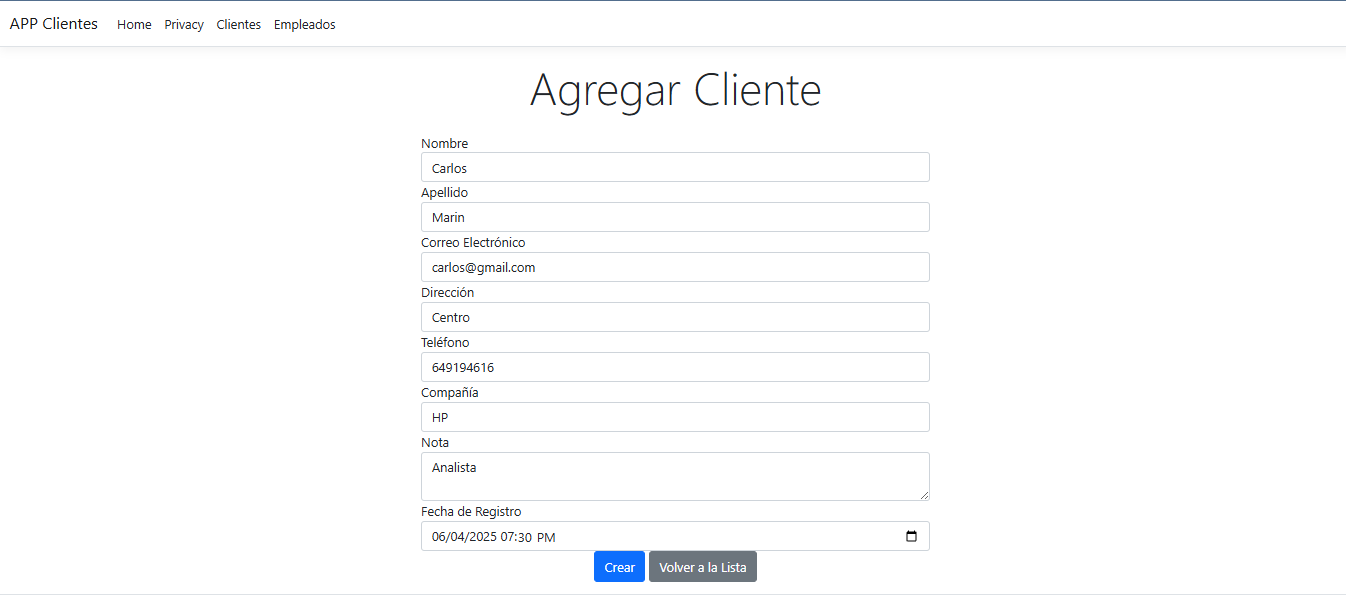Open the Privacy page
This screenshot has height=595, width=1346.
tap(184, 24)
